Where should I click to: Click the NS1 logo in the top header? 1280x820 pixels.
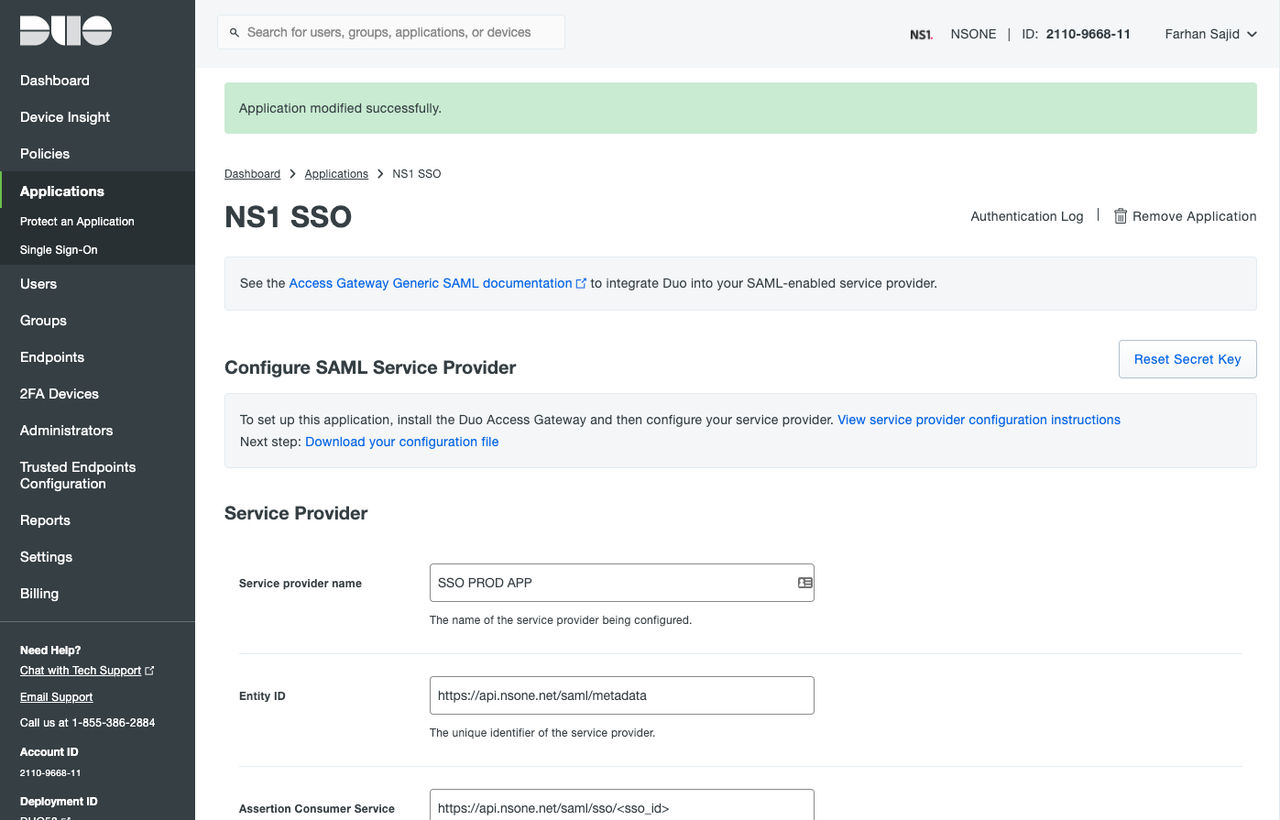[921, 34]
